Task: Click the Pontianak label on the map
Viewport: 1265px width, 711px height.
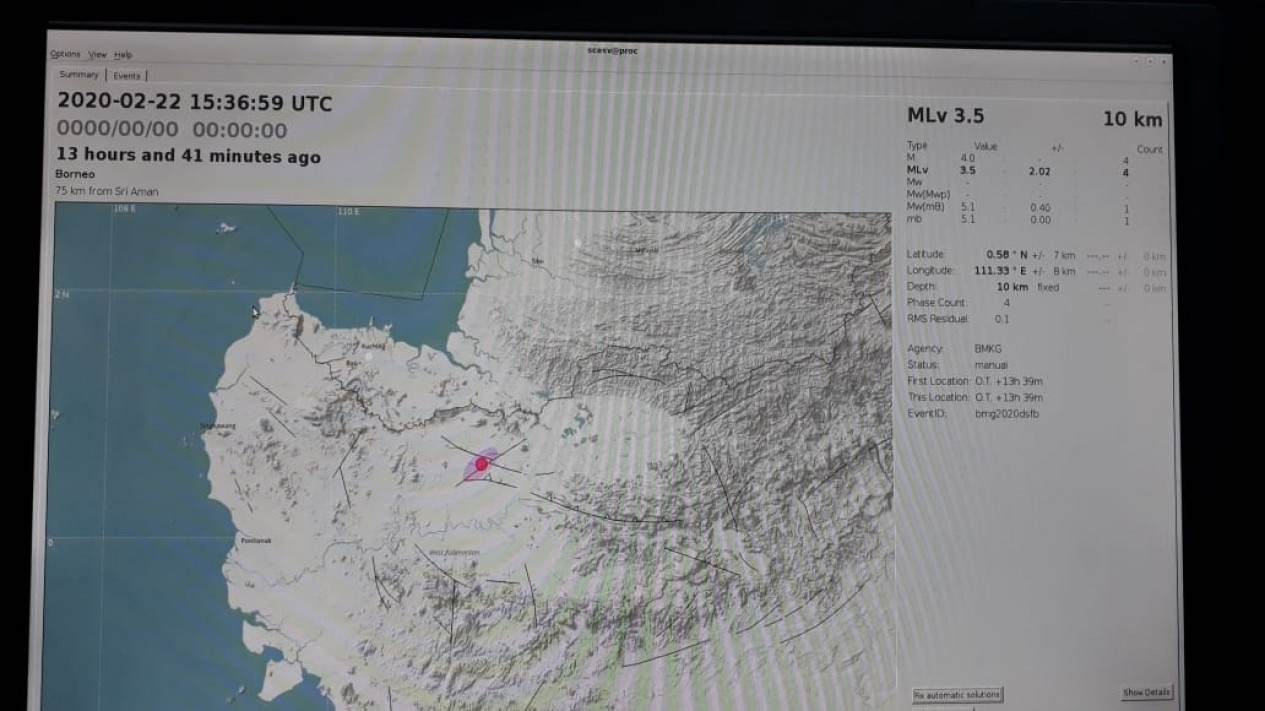Action: (x=255, y=541)
